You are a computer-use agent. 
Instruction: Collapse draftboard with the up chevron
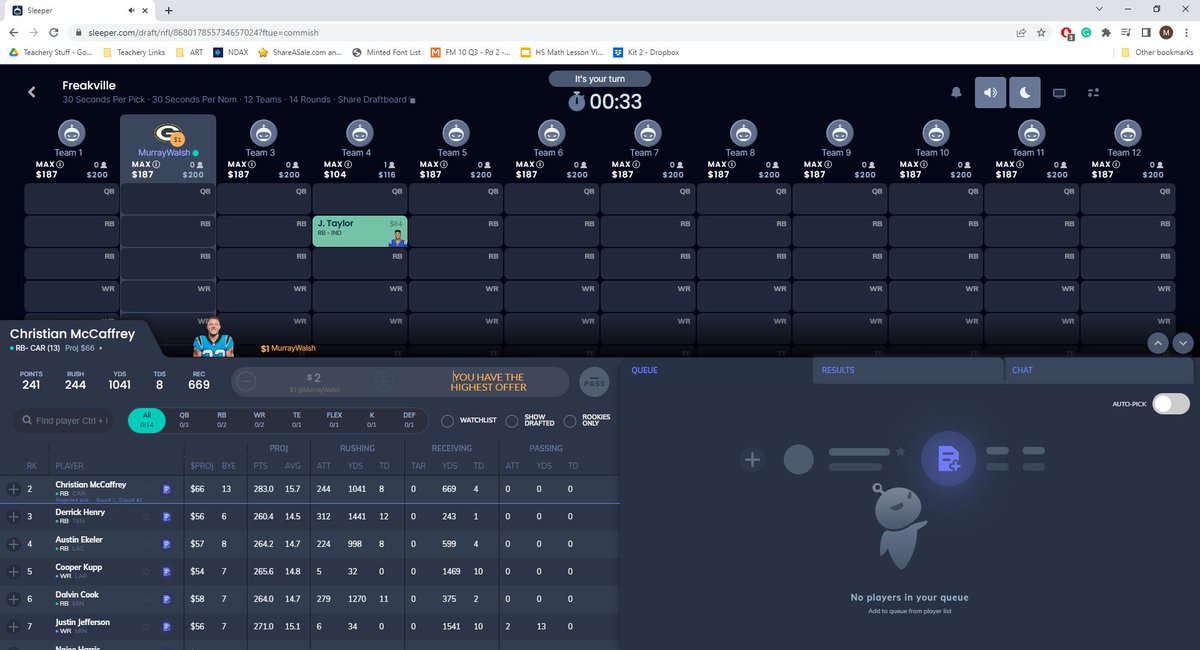pos(1159,342)
